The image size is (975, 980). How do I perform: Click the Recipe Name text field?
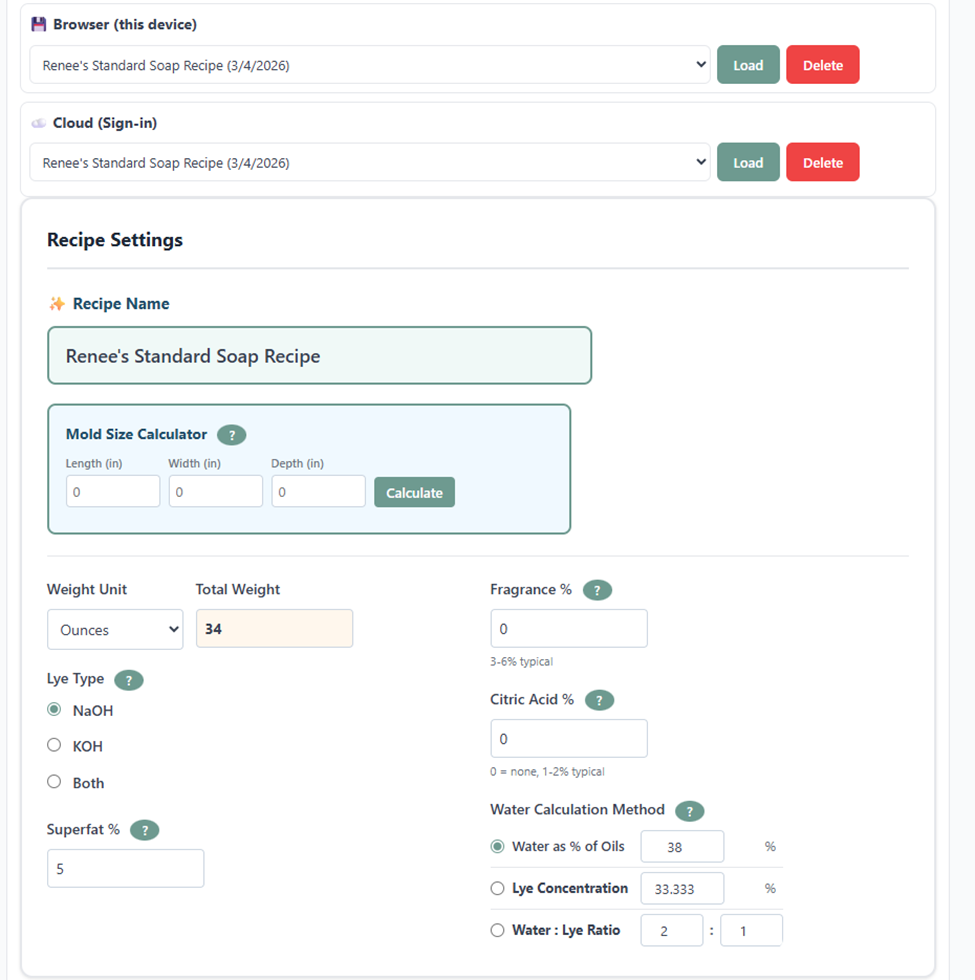(x=319, y=355)
